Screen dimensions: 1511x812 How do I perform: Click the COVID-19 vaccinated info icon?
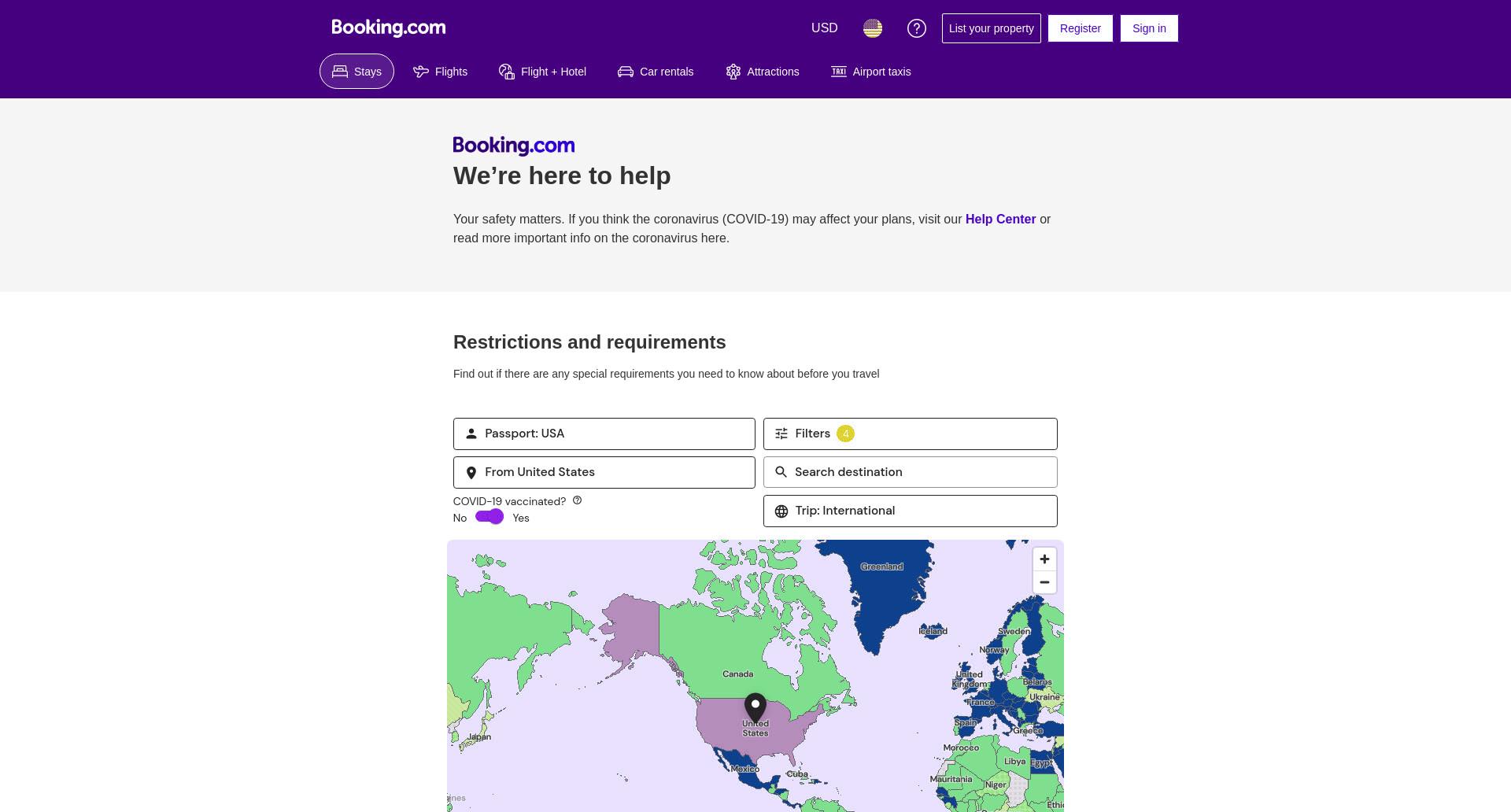click(577, 500)
